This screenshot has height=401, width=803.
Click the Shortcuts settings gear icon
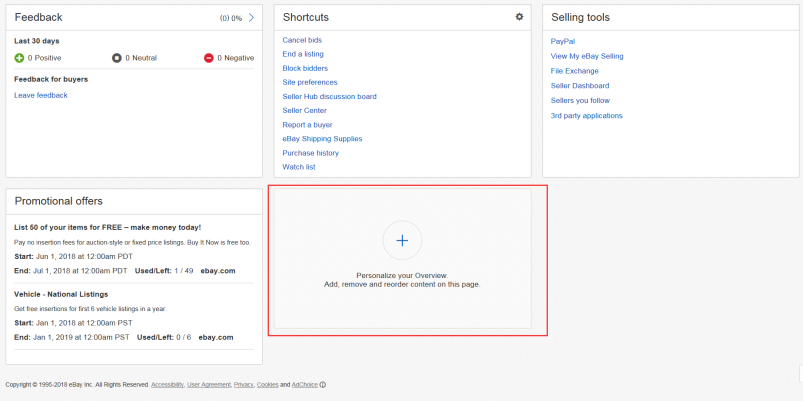519,17
